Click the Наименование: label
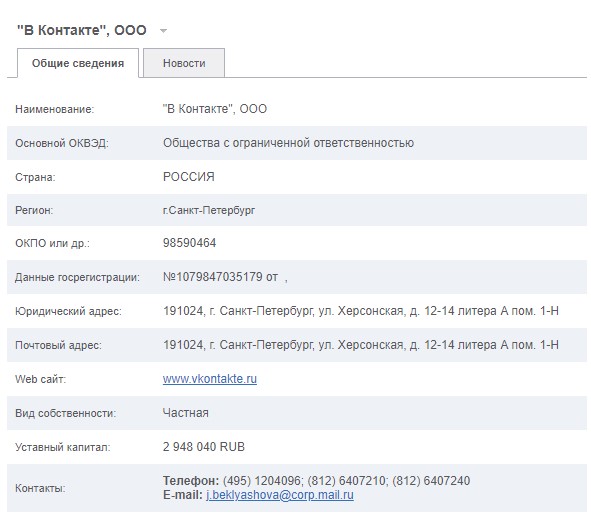 coord(55,109)
